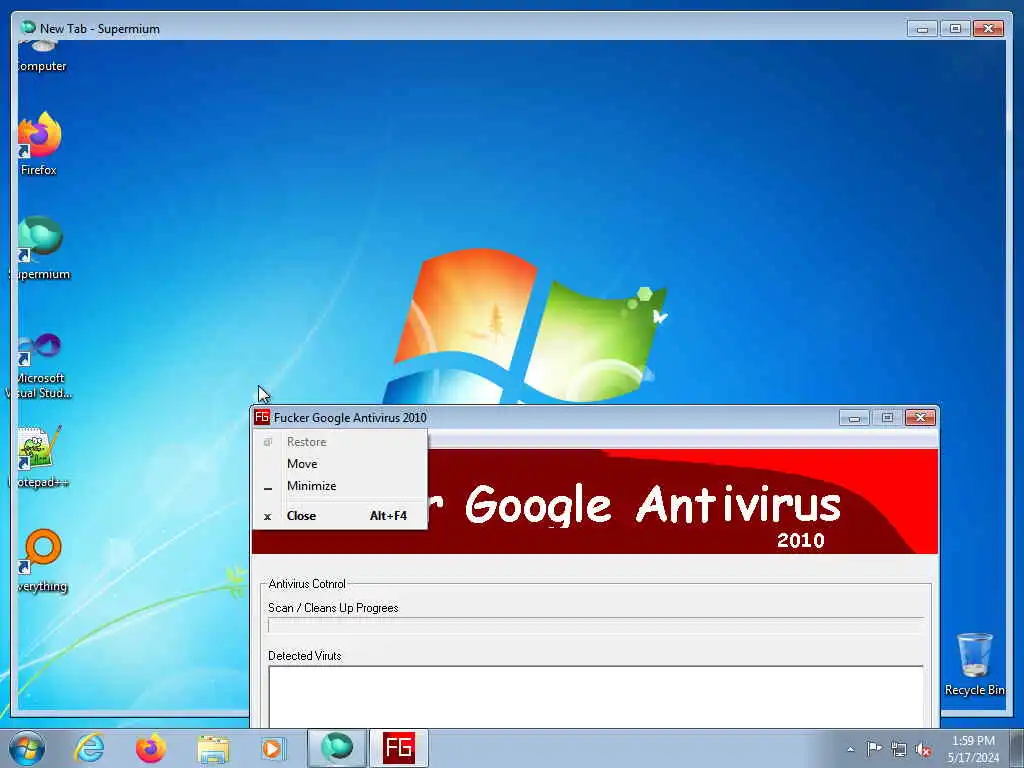This screenshot has height=768, width=1024.
Task: Click the Supermium icon in the New Tab title bar
Action: tap(28, 27)
